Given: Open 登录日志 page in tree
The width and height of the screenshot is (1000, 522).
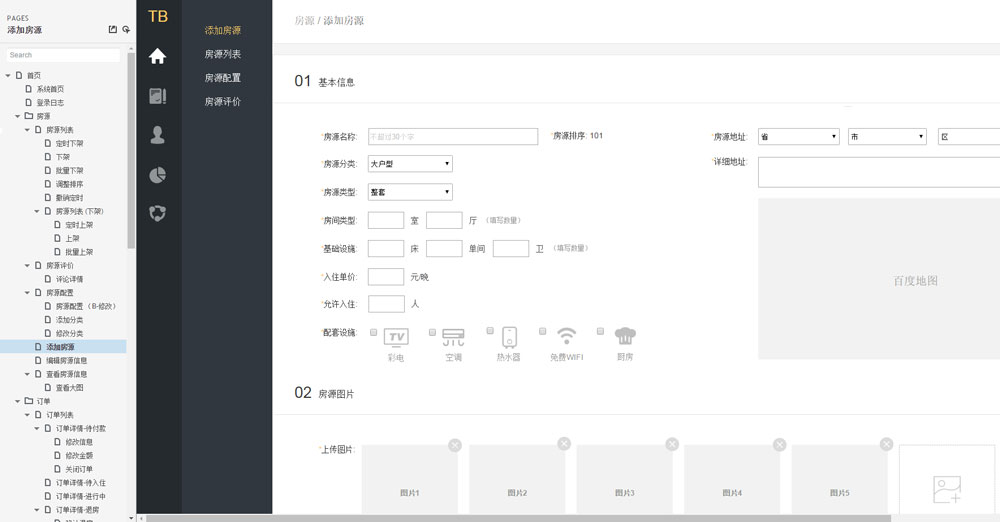Looking at the screenshot, I should 50,102.
